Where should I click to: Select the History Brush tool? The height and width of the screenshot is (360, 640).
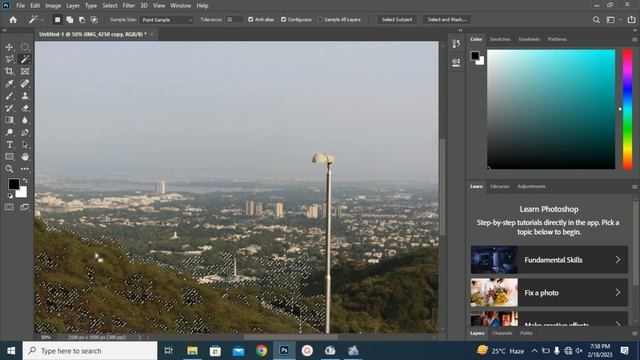coord(9,108)
